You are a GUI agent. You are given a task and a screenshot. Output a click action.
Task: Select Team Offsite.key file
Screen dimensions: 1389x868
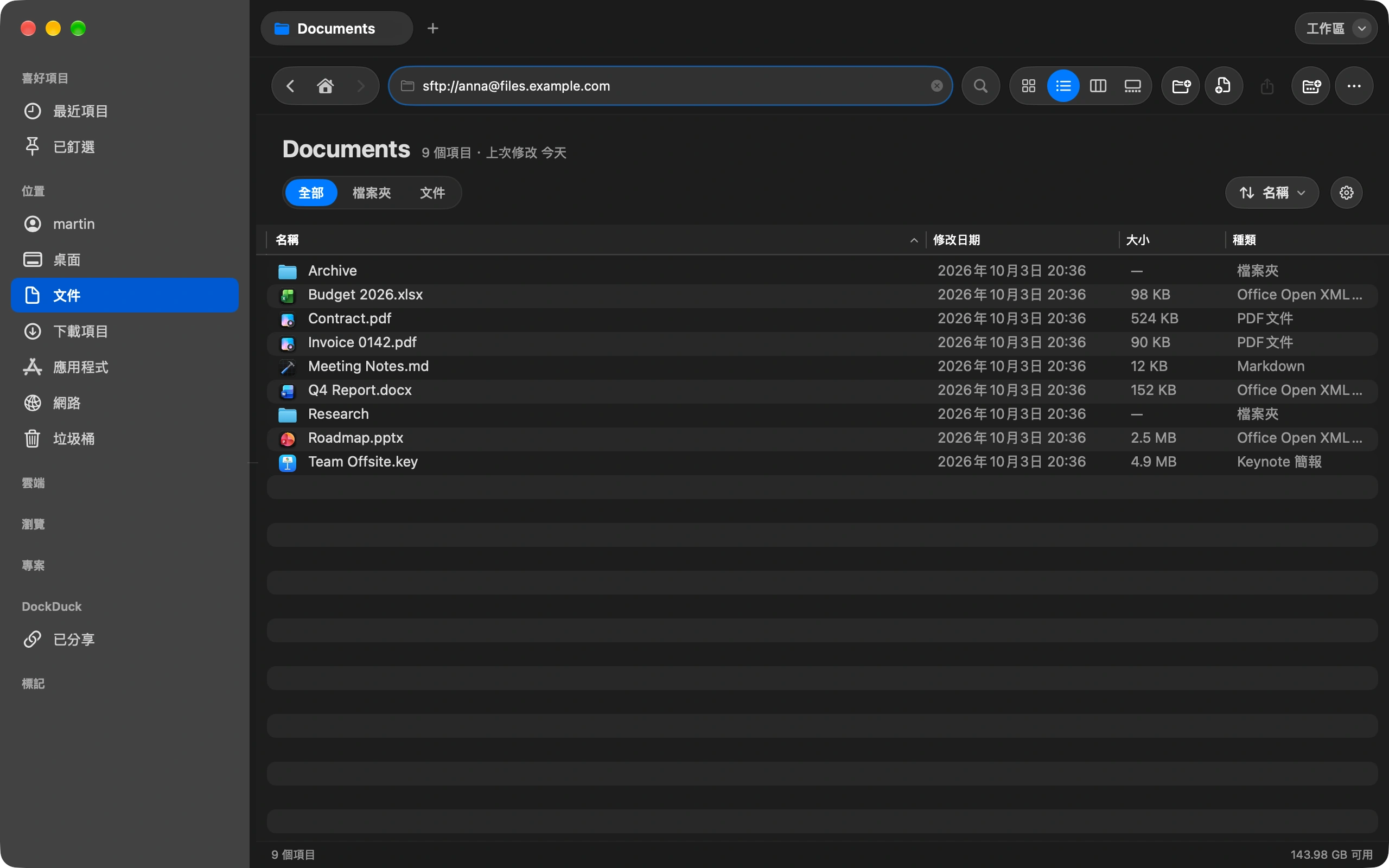822,462
